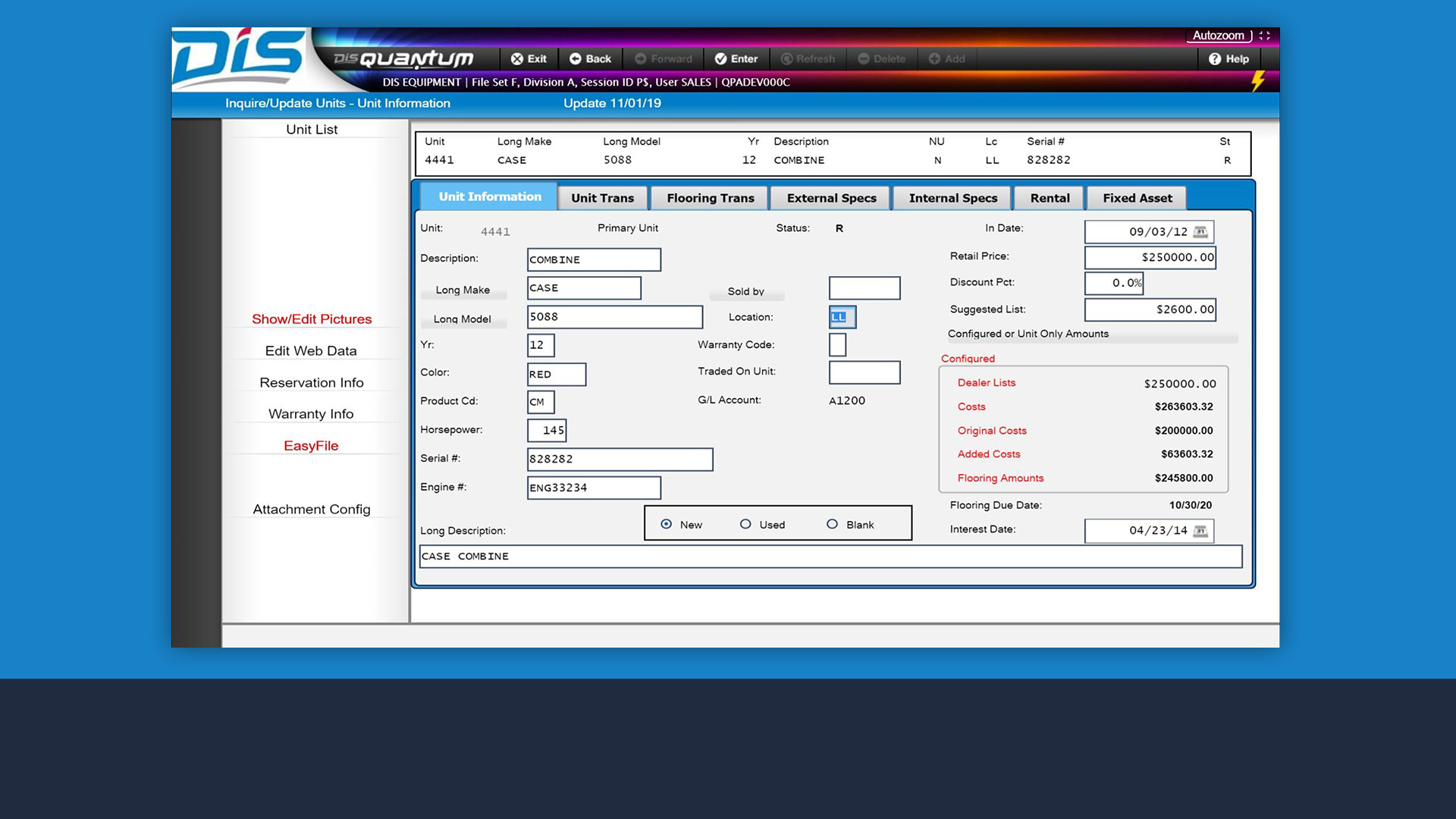Select the New radio button
The width and height of the screenshot is (1456, 819).
pyautogui.click(x=666, y=524)
